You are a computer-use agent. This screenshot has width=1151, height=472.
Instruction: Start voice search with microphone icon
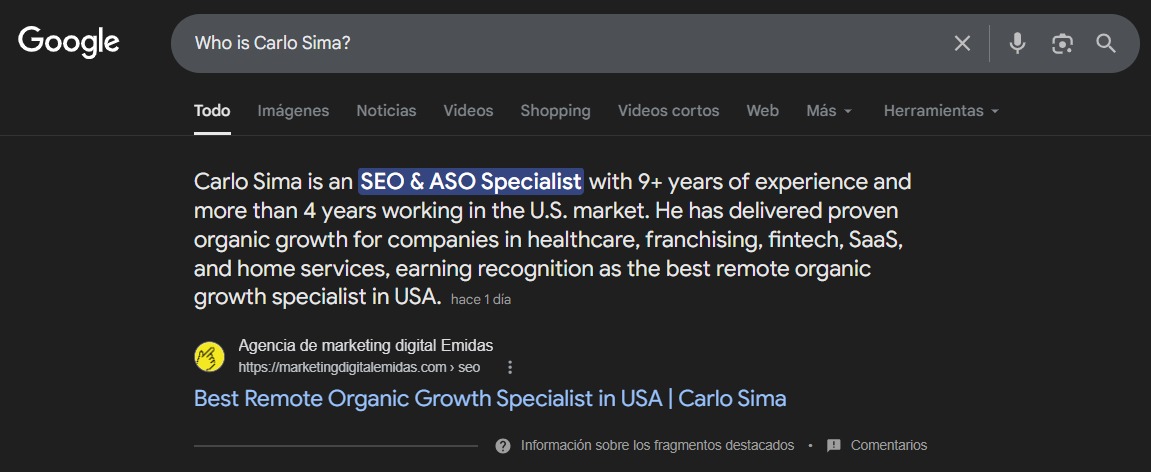(x=1017, y=43)
